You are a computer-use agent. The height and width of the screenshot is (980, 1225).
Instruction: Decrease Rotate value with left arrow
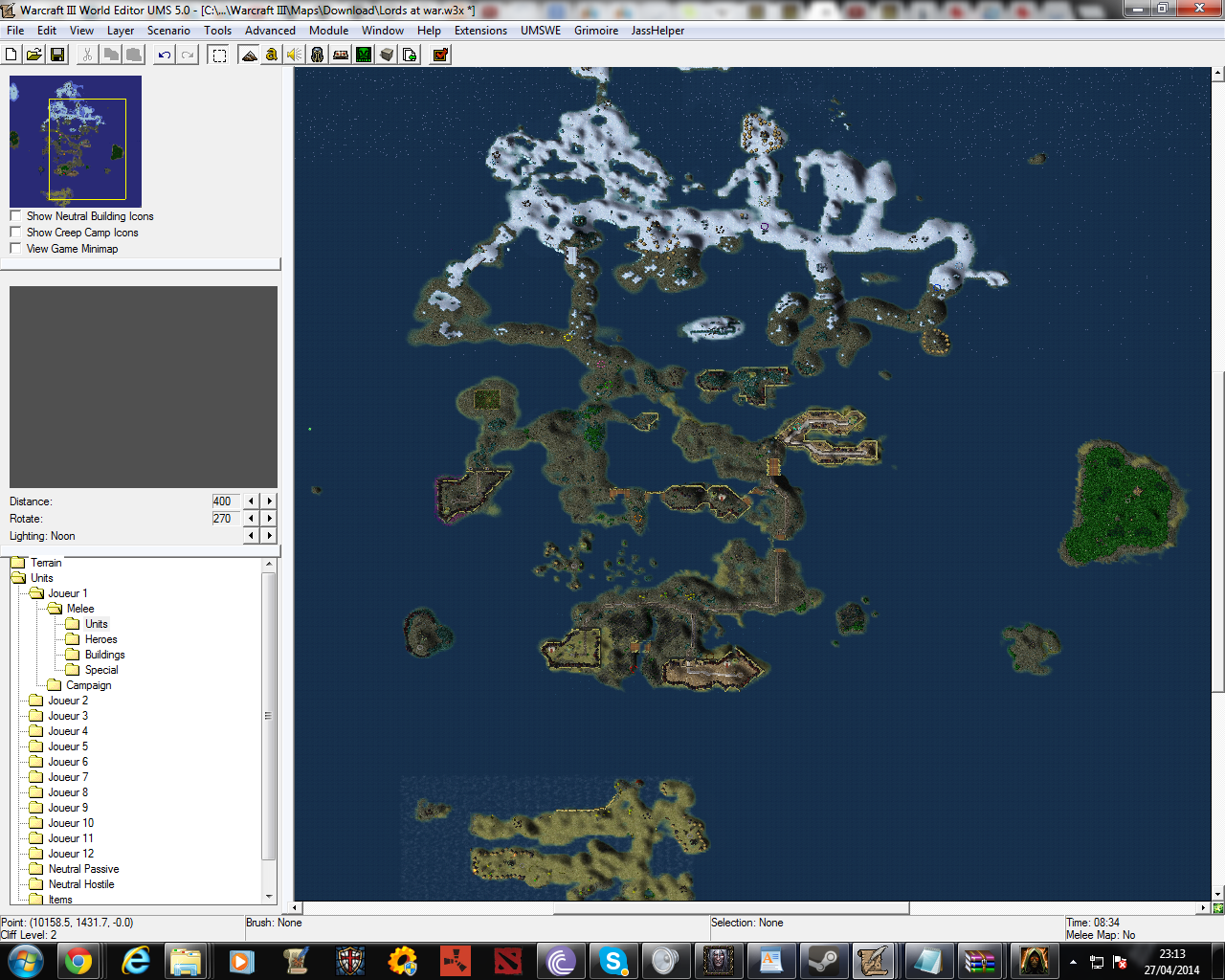[x=252, y=519]
